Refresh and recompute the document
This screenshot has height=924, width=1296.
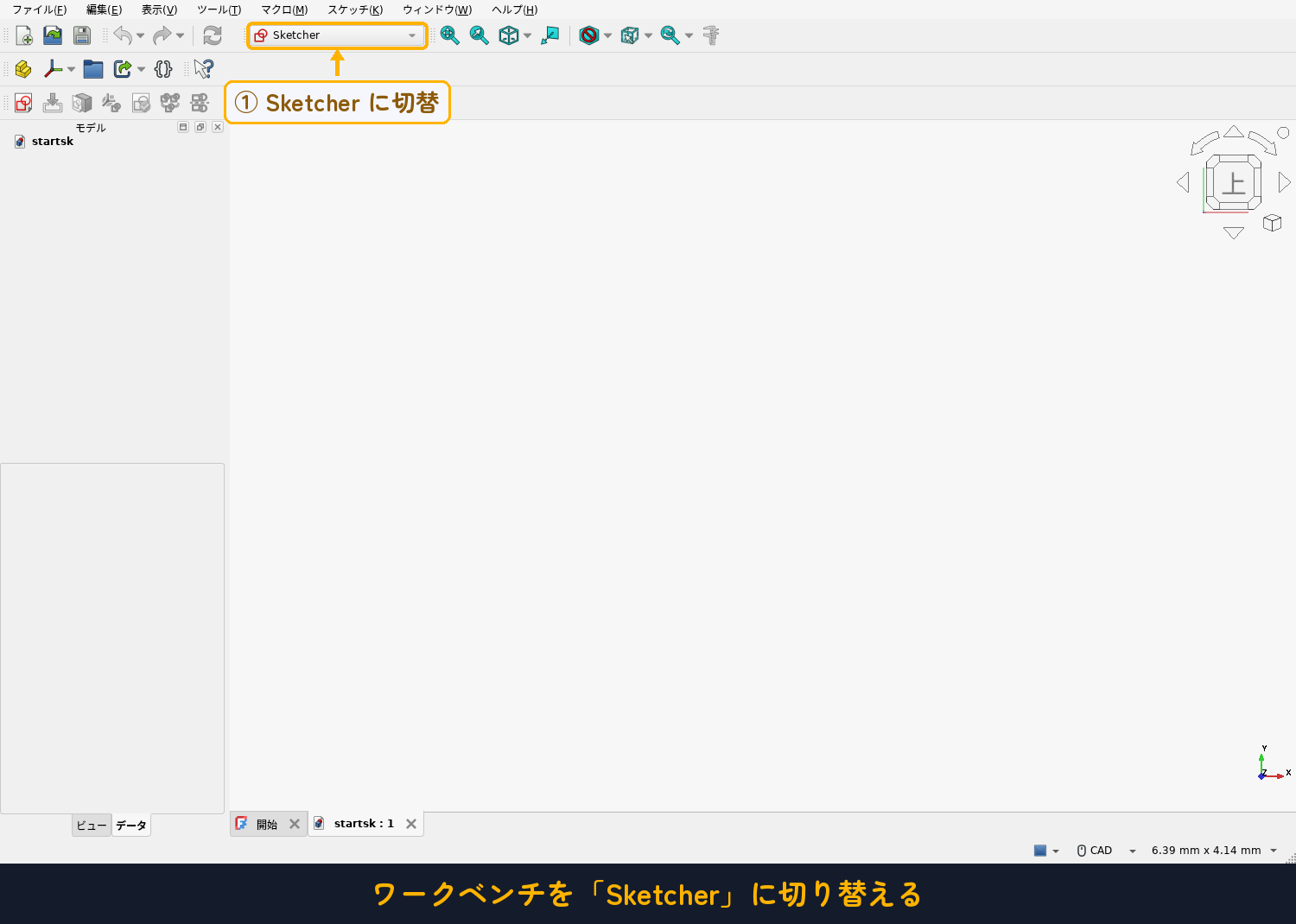pos(213,35)
